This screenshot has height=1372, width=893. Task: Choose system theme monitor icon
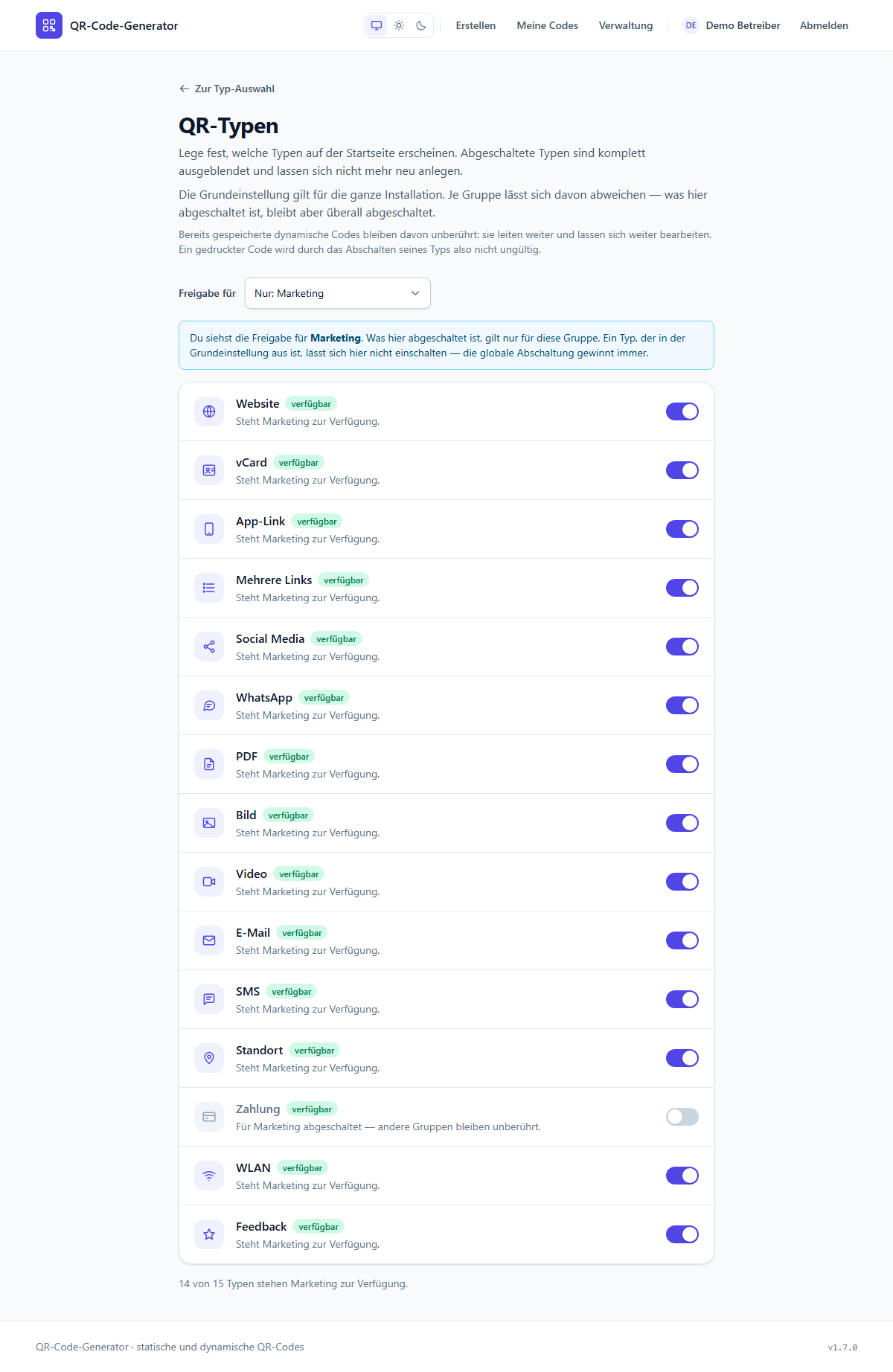pyautogui.click(x=377, y=25)
